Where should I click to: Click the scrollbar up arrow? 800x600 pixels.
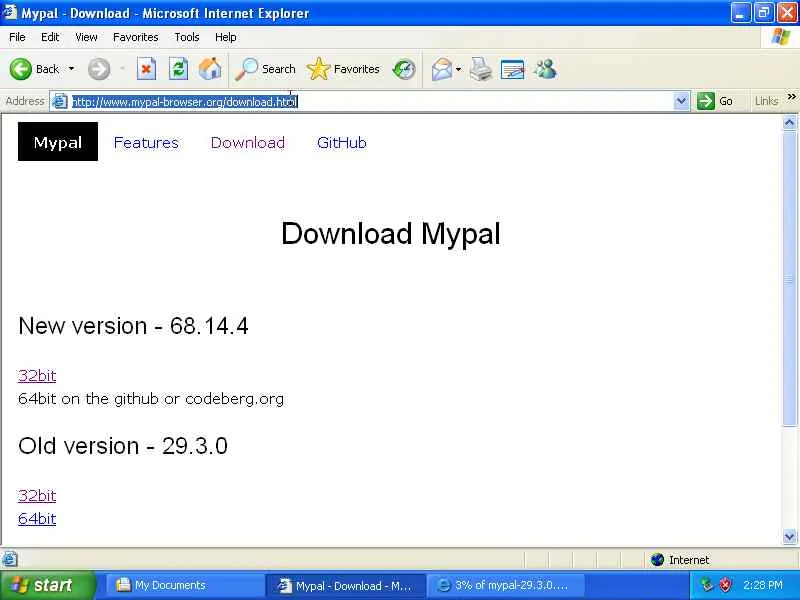[x=789, y=122]
